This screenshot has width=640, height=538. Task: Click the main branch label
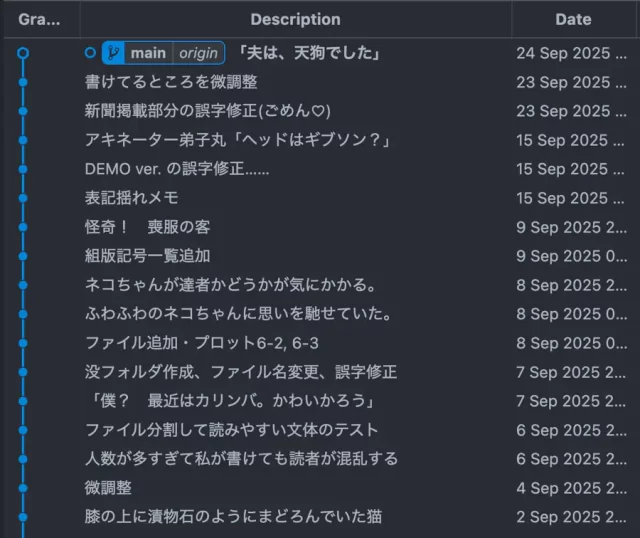click(148, 53)
